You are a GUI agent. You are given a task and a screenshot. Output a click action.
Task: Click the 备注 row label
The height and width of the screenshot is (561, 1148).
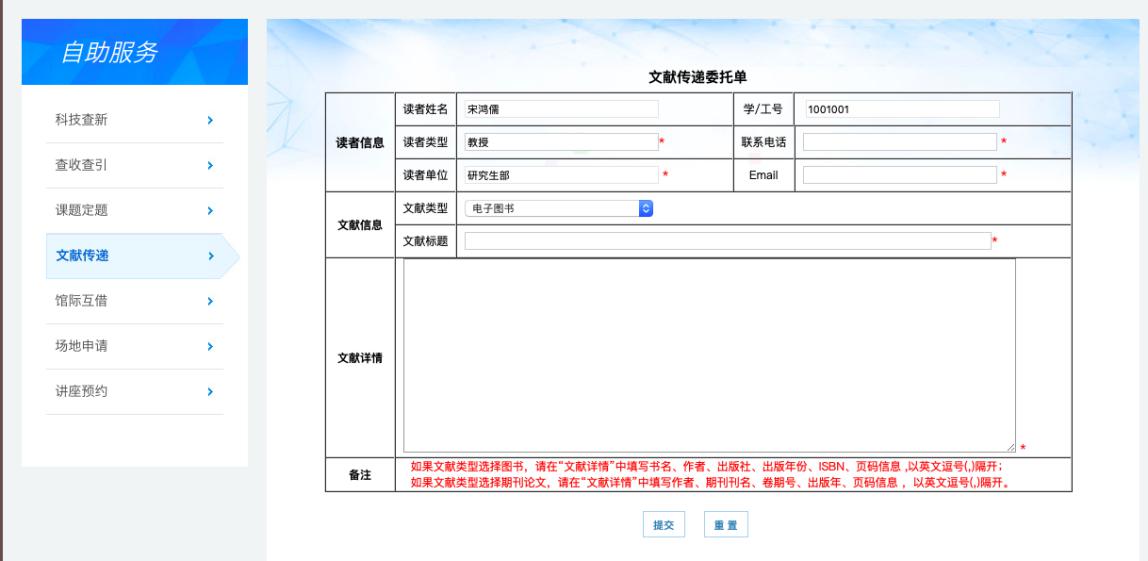[360, 475]
